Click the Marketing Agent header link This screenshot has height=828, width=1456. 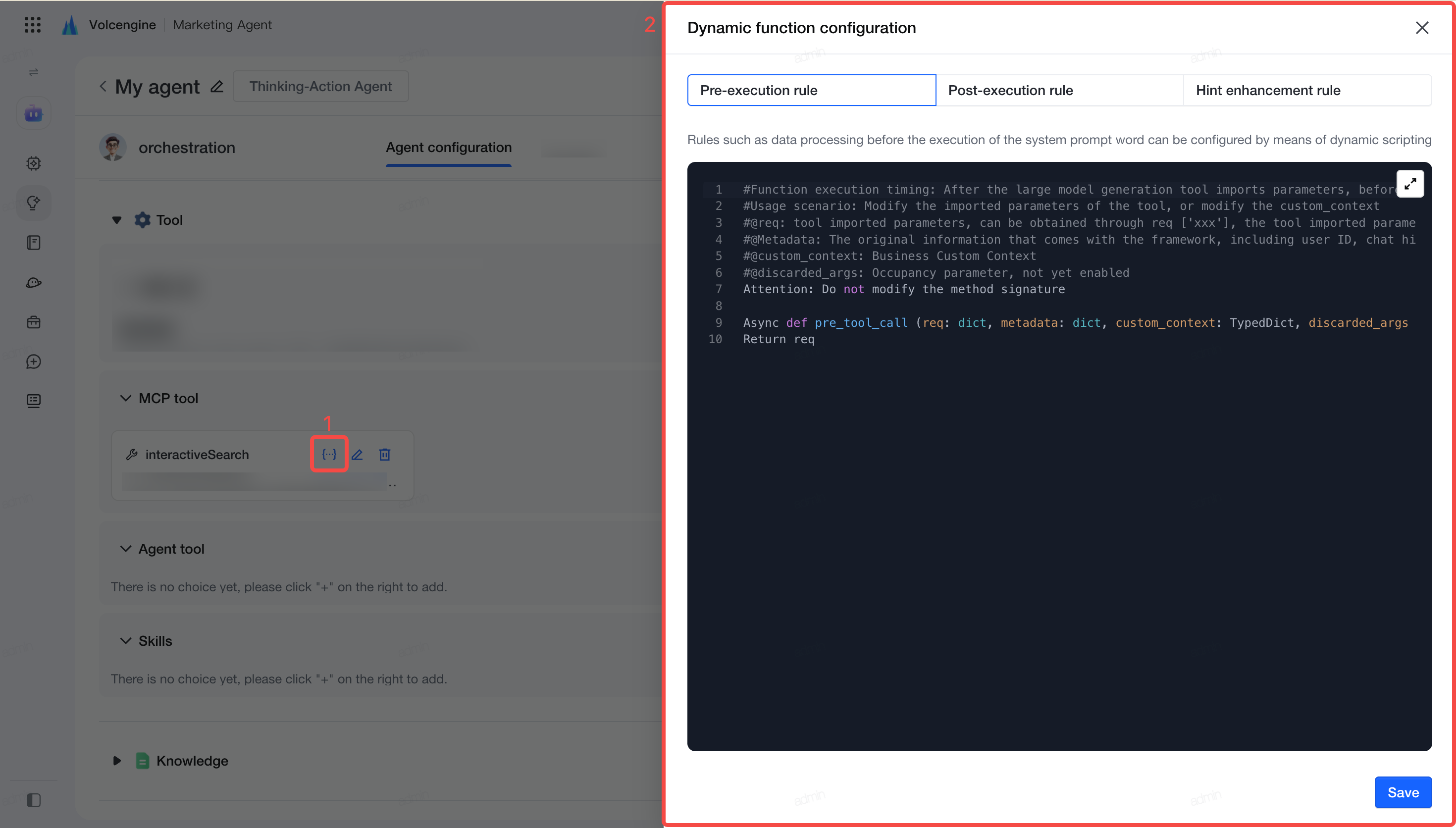[x=222, y=25]
